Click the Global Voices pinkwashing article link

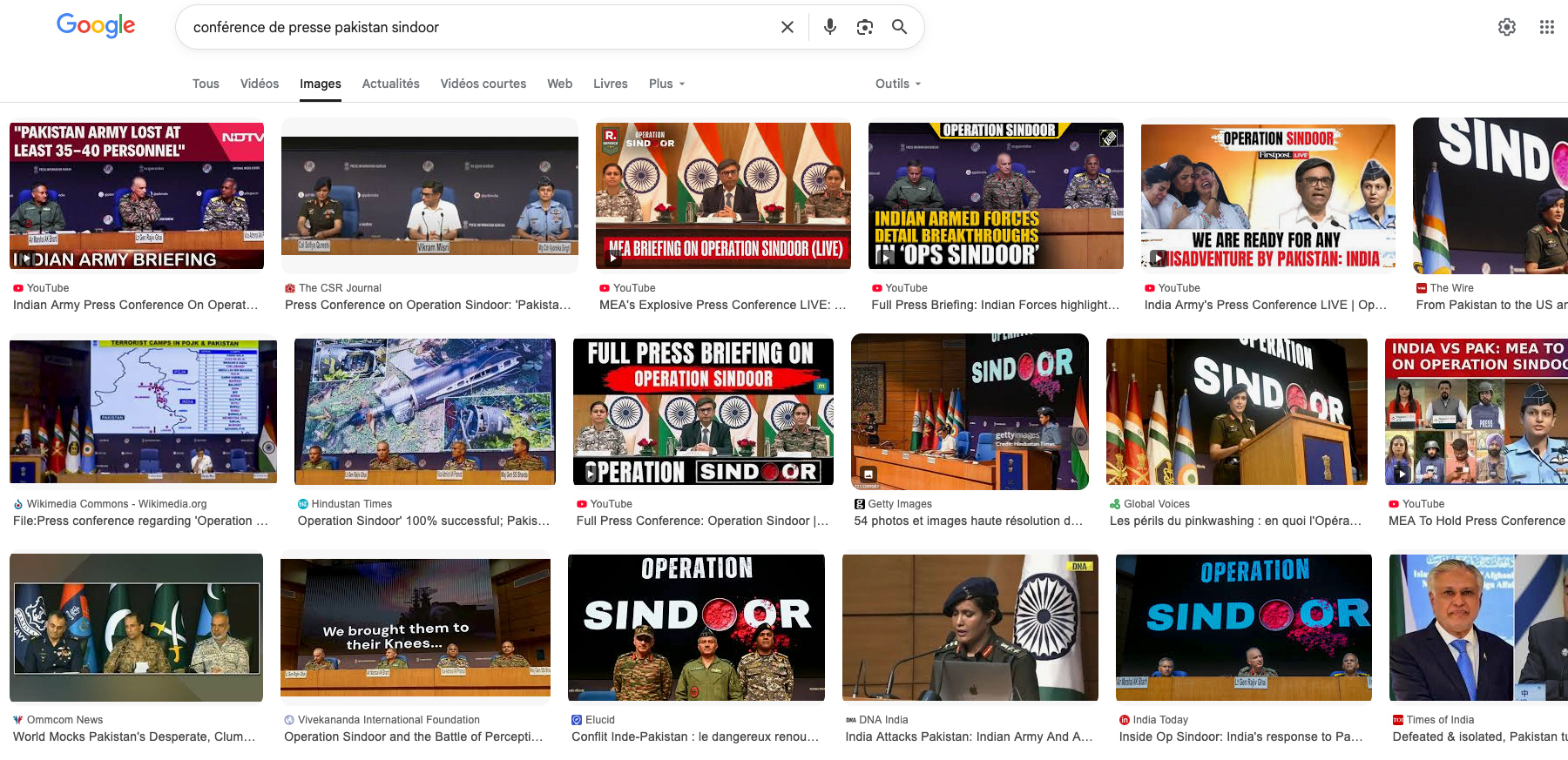coord(1234,521)
